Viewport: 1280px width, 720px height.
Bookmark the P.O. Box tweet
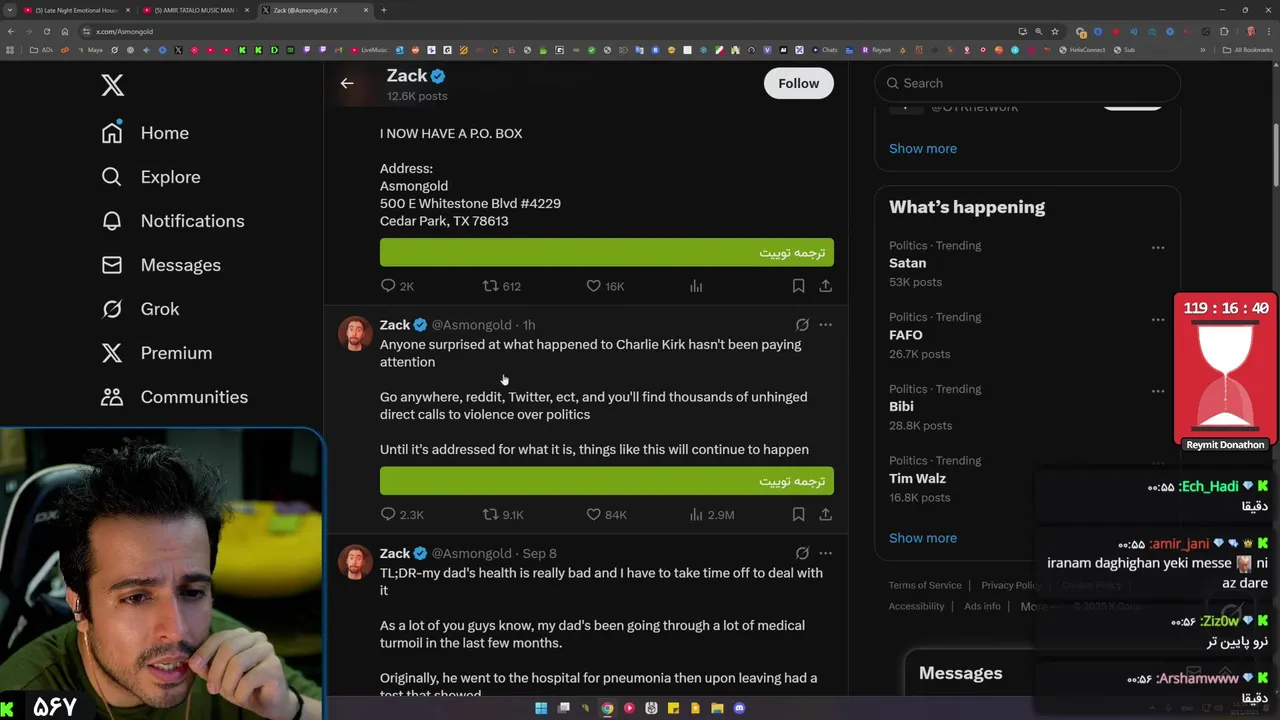[798, 286]
